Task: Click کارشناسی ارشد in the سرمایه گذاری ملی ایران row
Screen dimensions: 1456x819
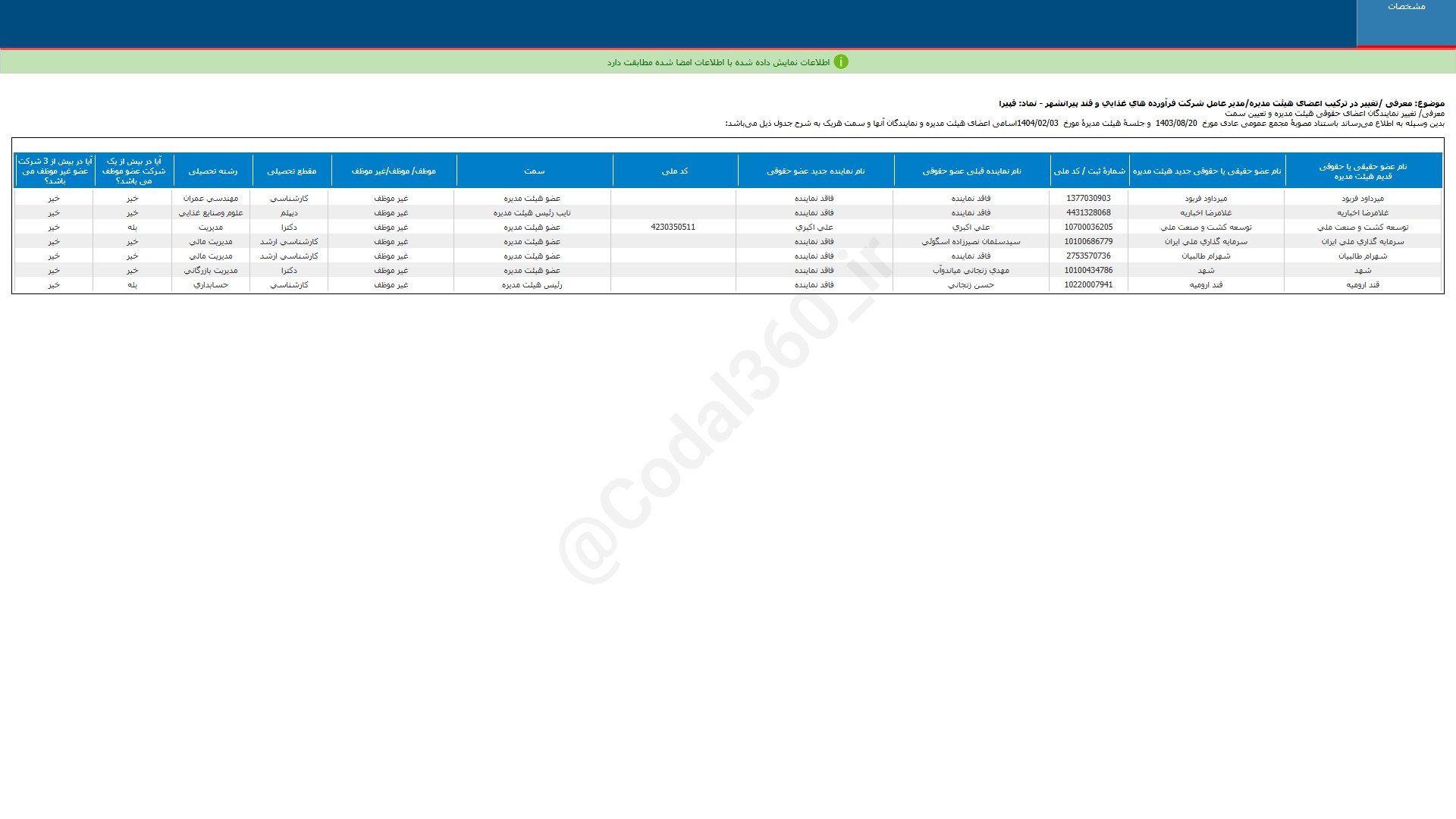Action: click(289, 242)
